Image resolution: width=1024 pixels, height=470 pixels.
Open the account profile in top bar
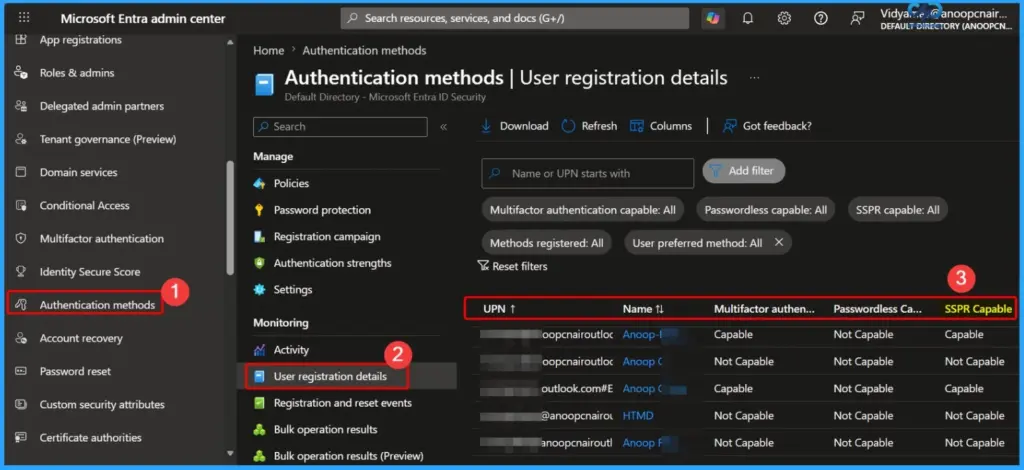tap(948, 18)
